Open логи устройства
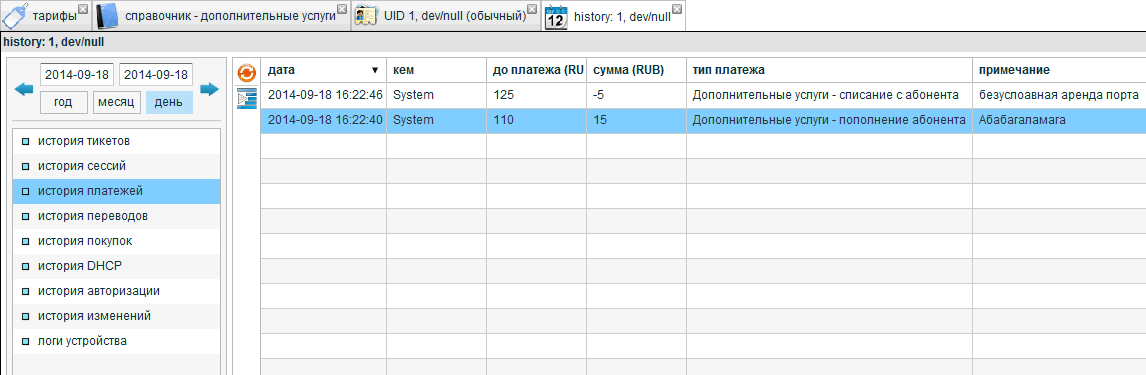 [x=117, y=340]
